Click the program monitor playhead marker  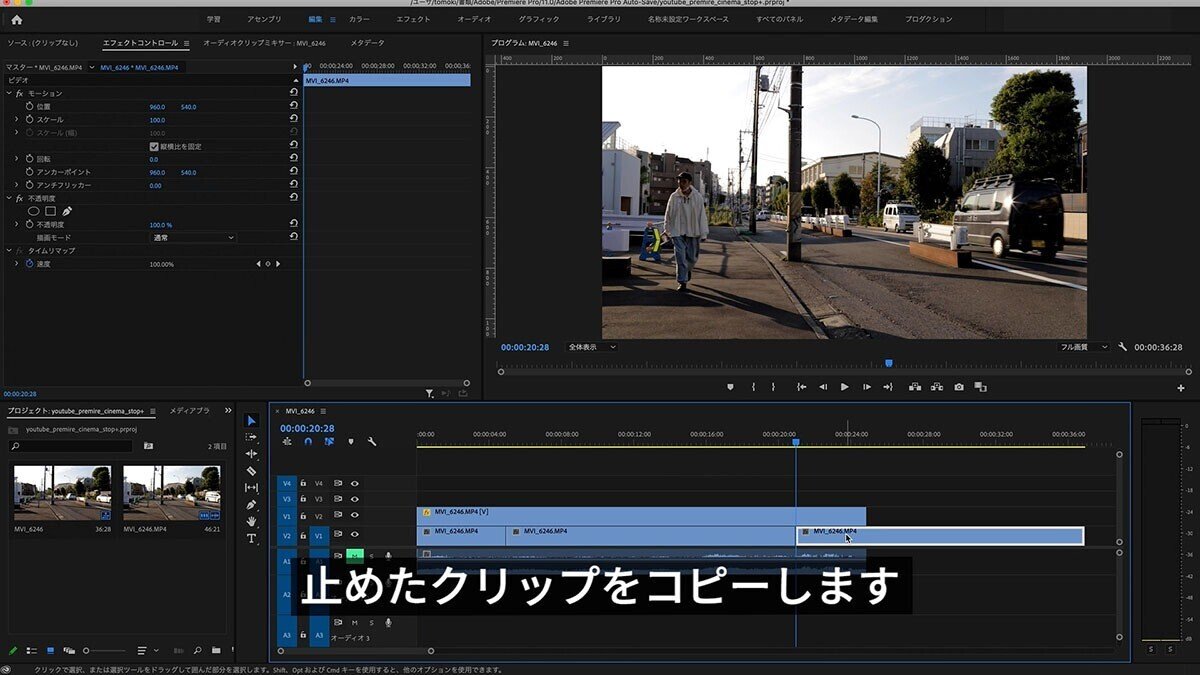[x=888, y=363]
